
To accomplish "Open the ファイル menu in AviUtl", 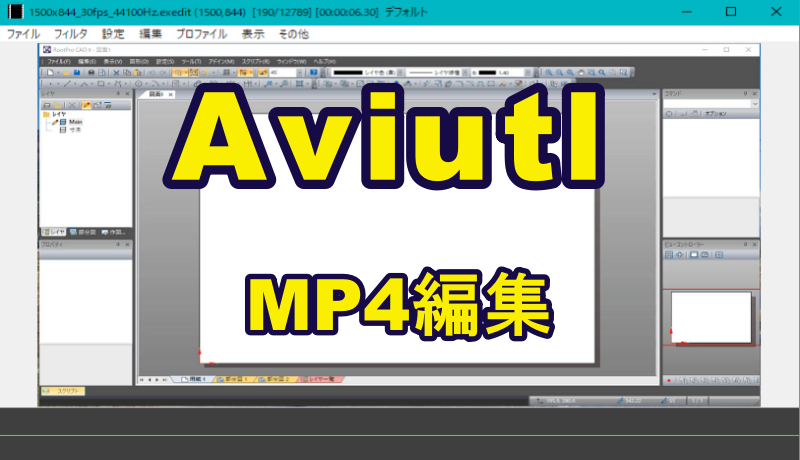I will (23, 33).
